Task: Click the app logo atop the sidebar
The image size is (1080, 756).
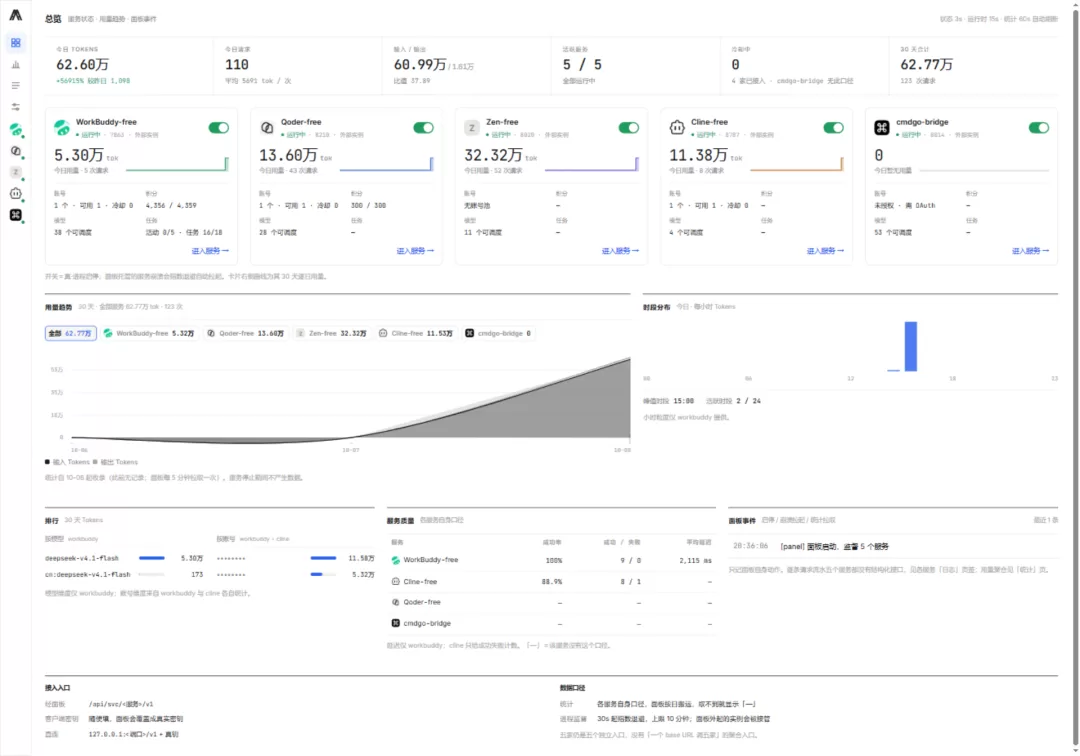Action: coord(15,15)
